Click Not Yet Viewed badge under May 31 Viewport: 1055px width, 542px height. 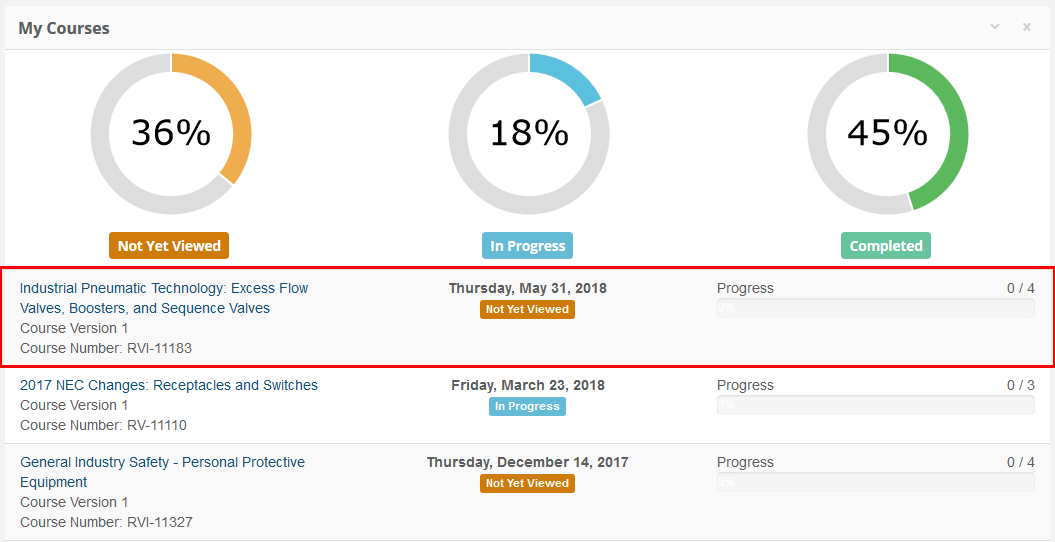coord(527,310)
